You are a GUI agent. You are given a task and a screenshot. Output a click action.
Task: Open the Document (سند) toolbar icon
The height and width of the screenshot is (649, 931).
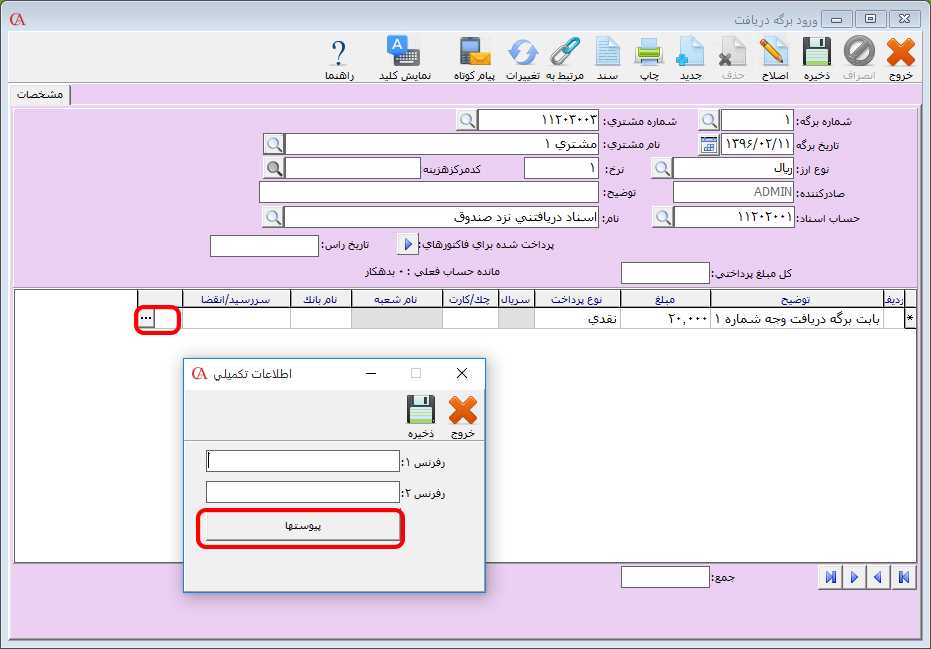pyautogui.click(x=608, y=53)
